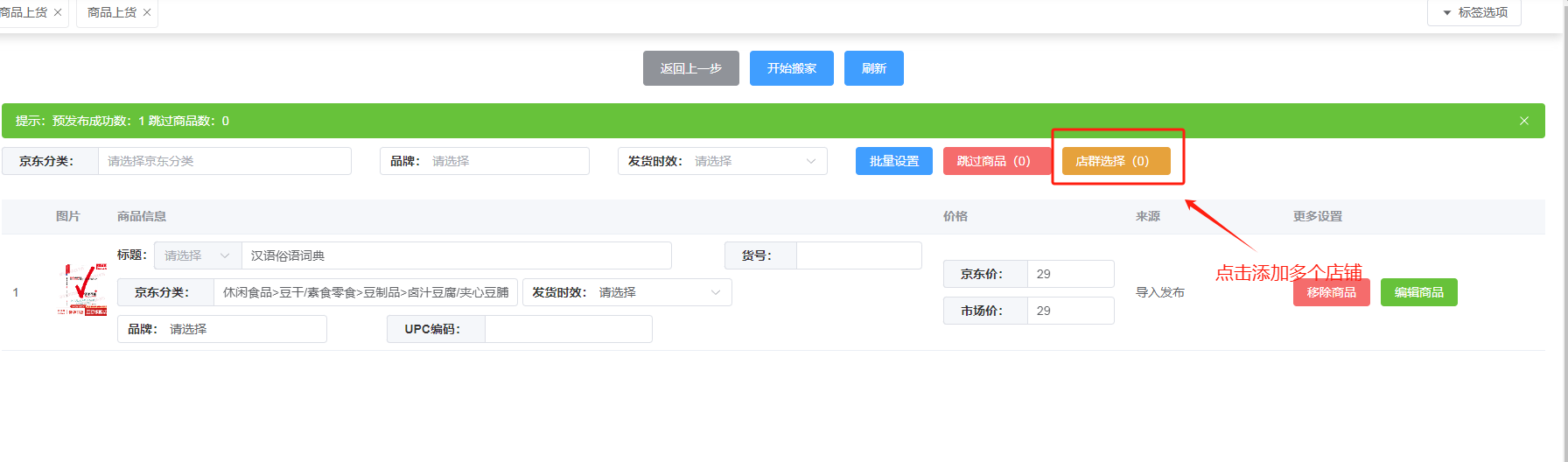Viewport: 1568px width, 462px height.
Task: Expand the 标题 请选择 dropdown
Action: [197, 255]
